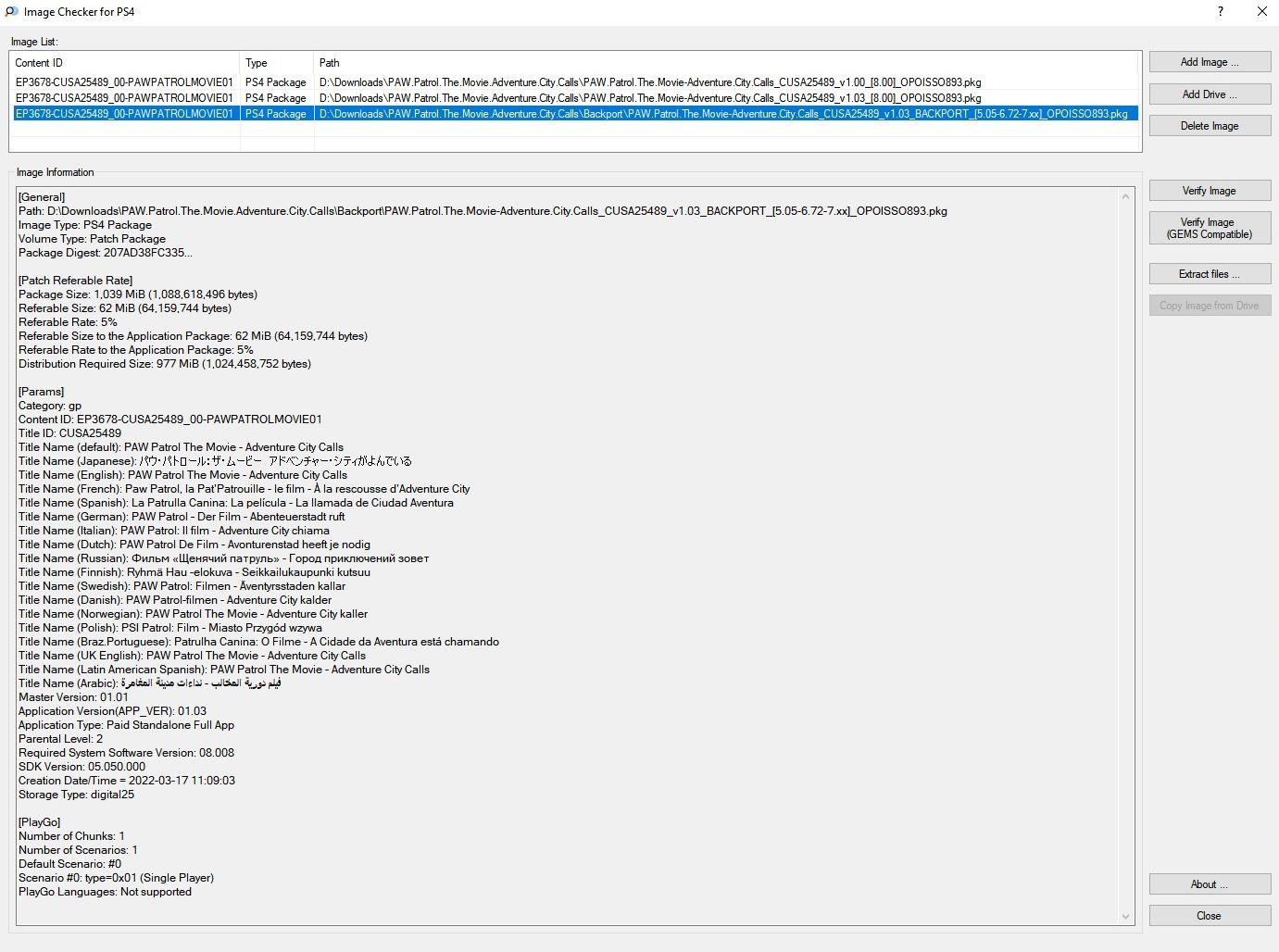
Task: Click the Delete Image button
Action: pos(1210,126)
